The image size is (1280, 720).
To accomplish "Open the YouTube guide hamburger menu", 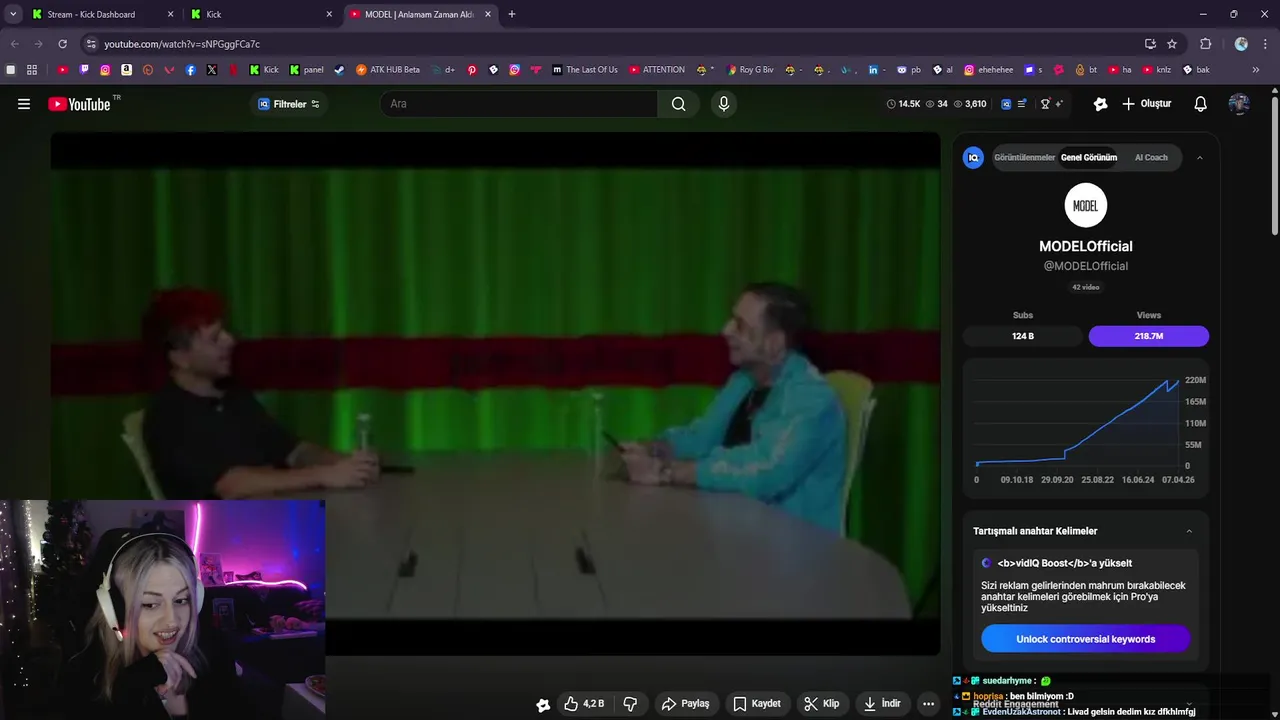I will pyautogui.click(x=24, y=104).
